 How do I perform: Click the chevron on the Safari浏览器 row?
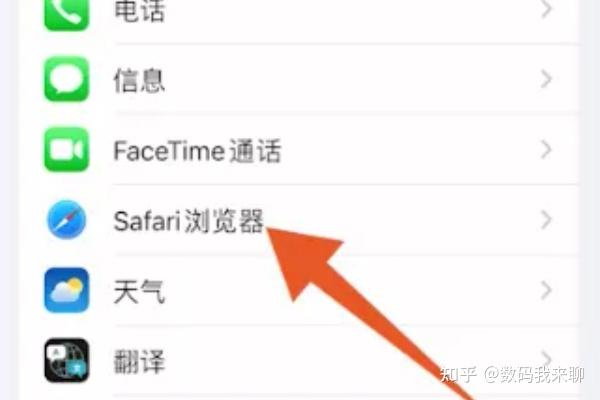[546, 220]
